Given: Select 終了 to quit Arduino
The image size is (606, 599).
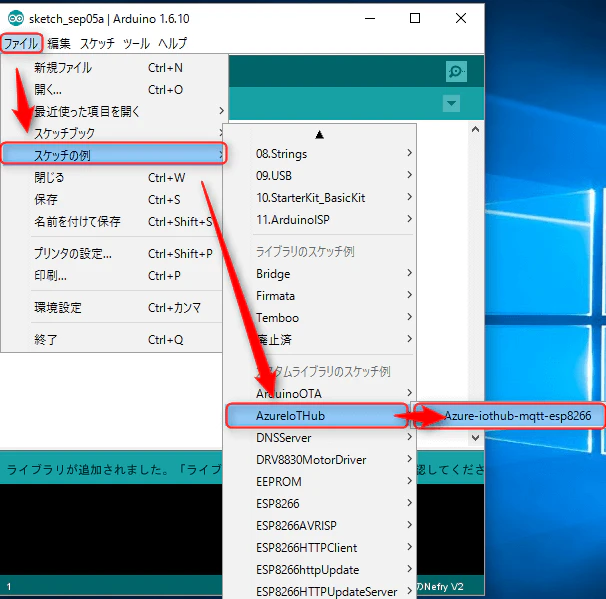Looking at the screenshot, I should (x=114, y=340).
